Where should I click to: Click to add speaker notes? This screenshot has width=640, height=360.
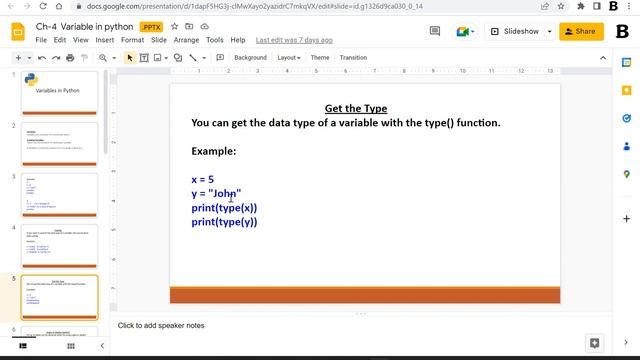pos(161,325)
